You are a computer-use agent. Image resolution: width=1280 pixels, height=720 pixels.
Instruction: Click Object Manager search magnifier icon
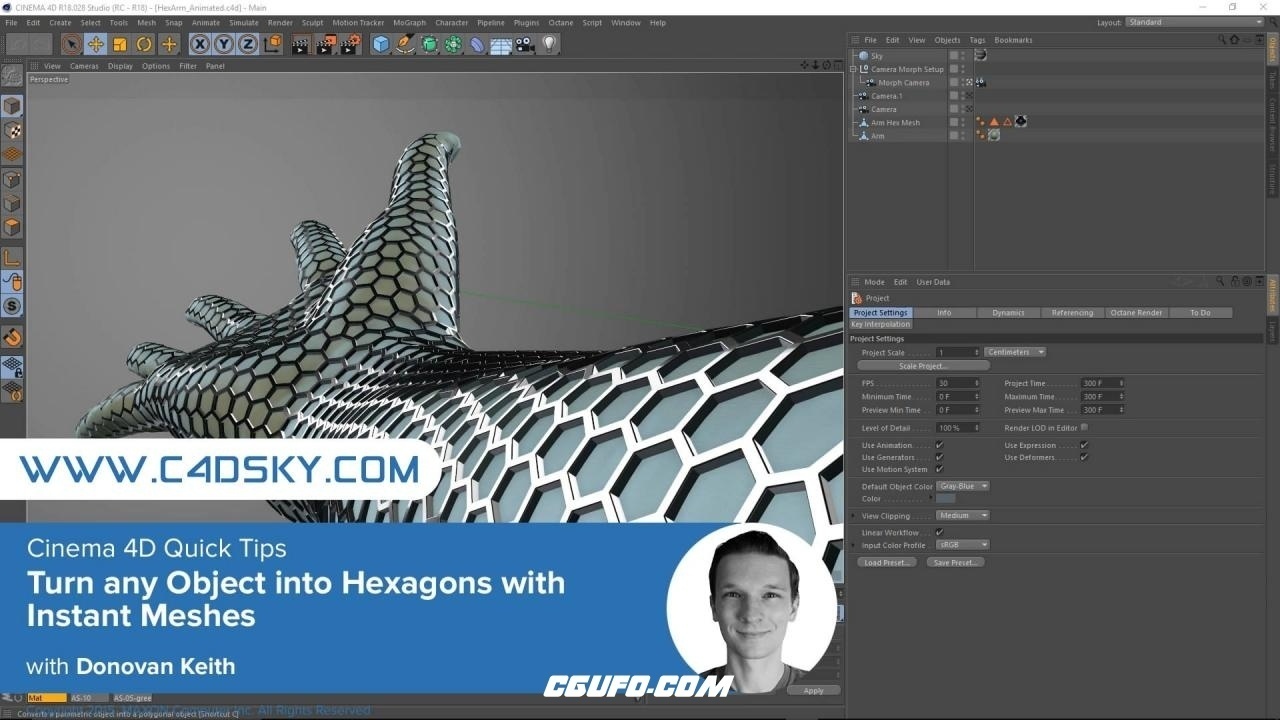1222,40
